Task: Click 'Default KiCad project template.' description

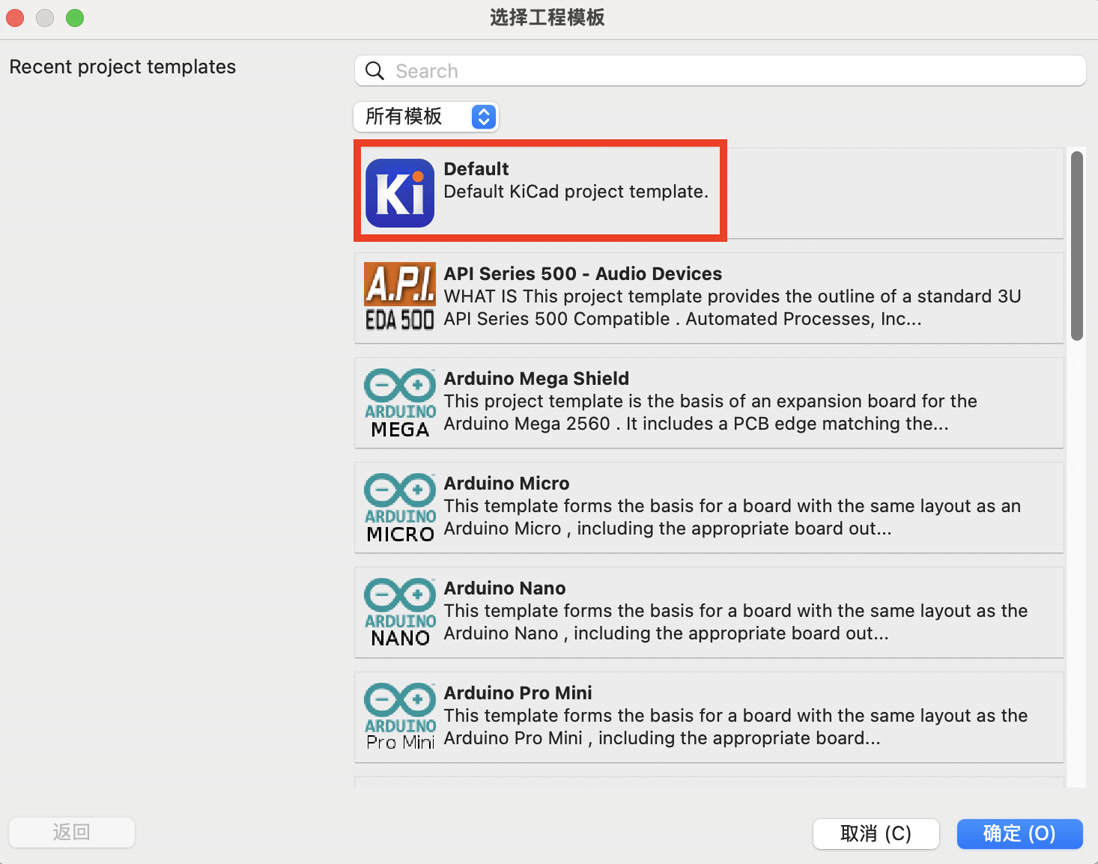Action: 576,192
